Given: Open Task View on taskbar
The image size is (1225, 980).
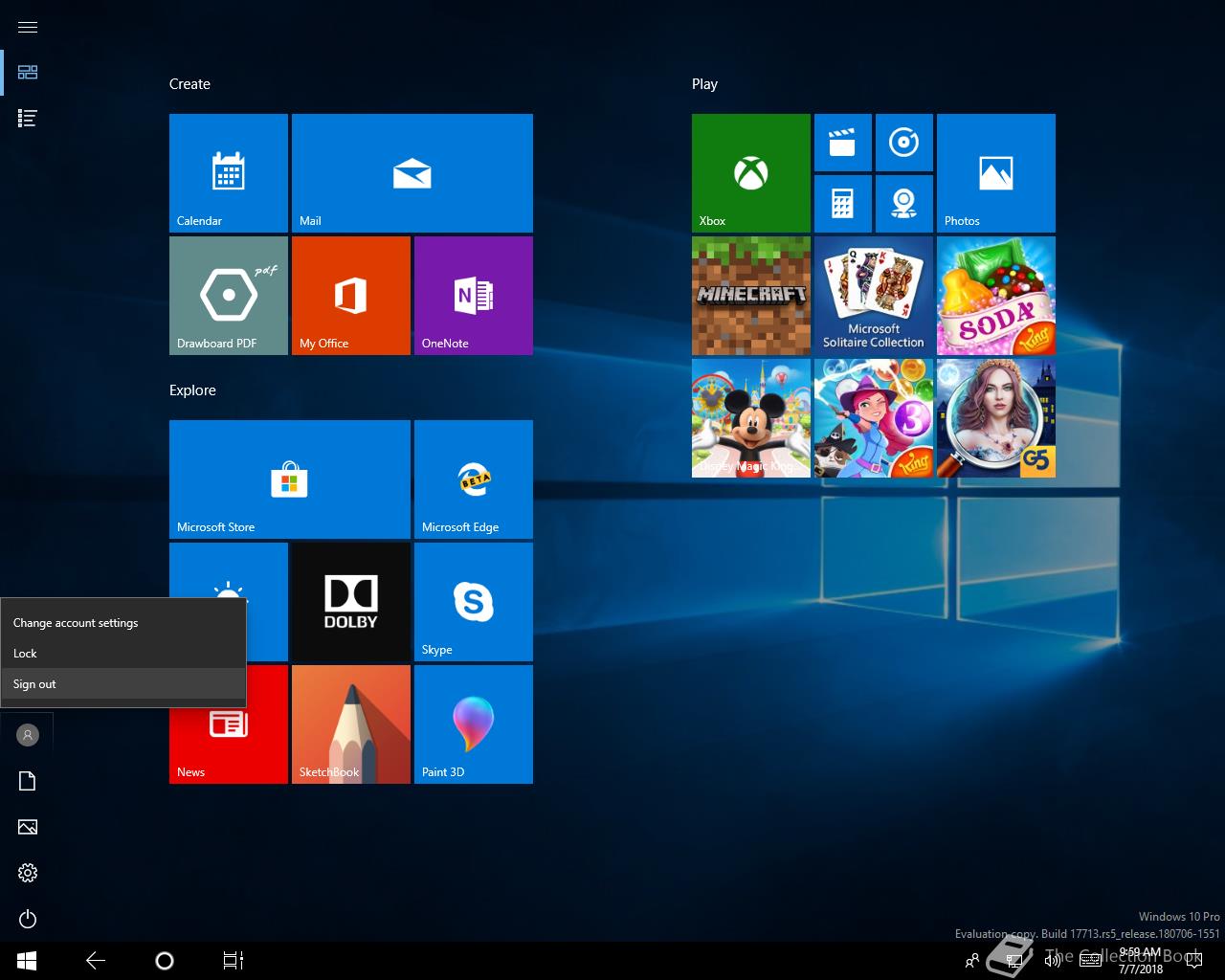Looking at the screenshot, I should (234, 961).
